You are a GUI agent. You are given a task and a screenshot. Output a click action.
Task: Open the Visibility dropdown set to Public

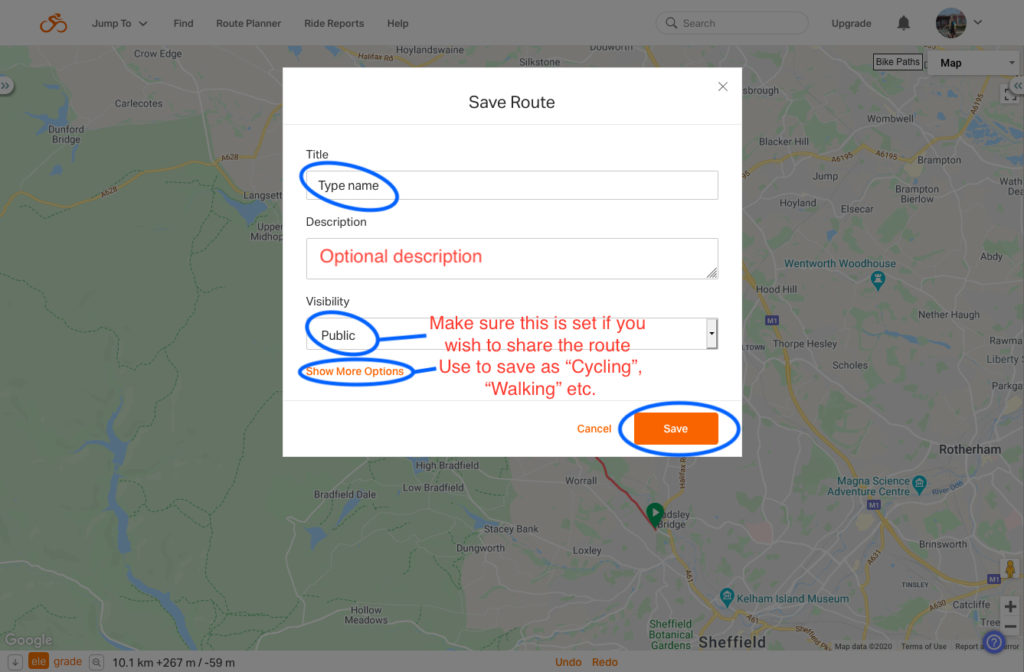pyautogui.click(x=512, y=334)
